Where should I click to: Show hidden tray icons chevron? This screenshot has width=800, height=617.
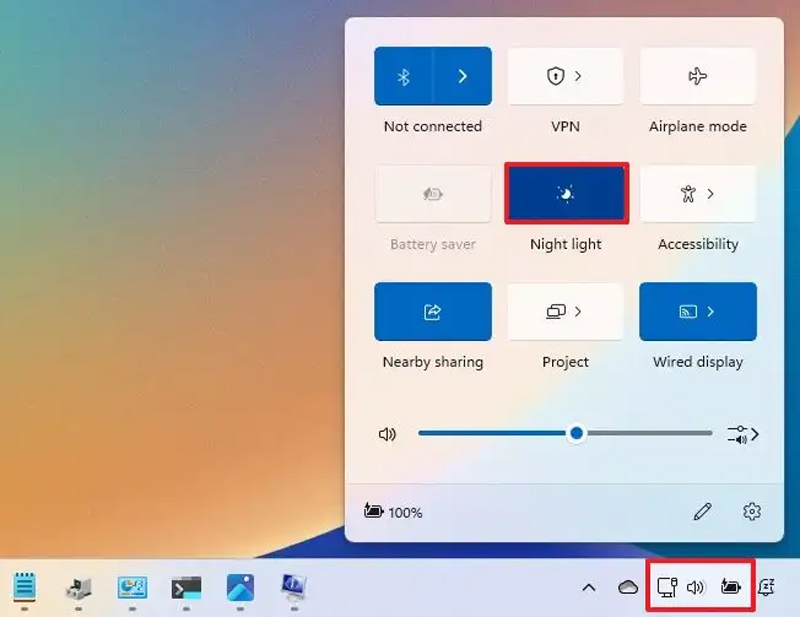click(589, 588)
